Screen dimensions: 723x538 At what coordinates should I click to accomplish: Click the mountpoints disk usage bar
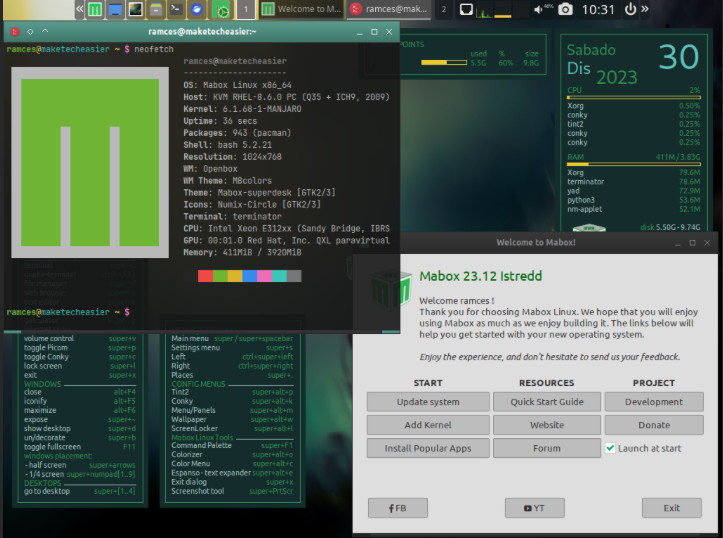444,63
